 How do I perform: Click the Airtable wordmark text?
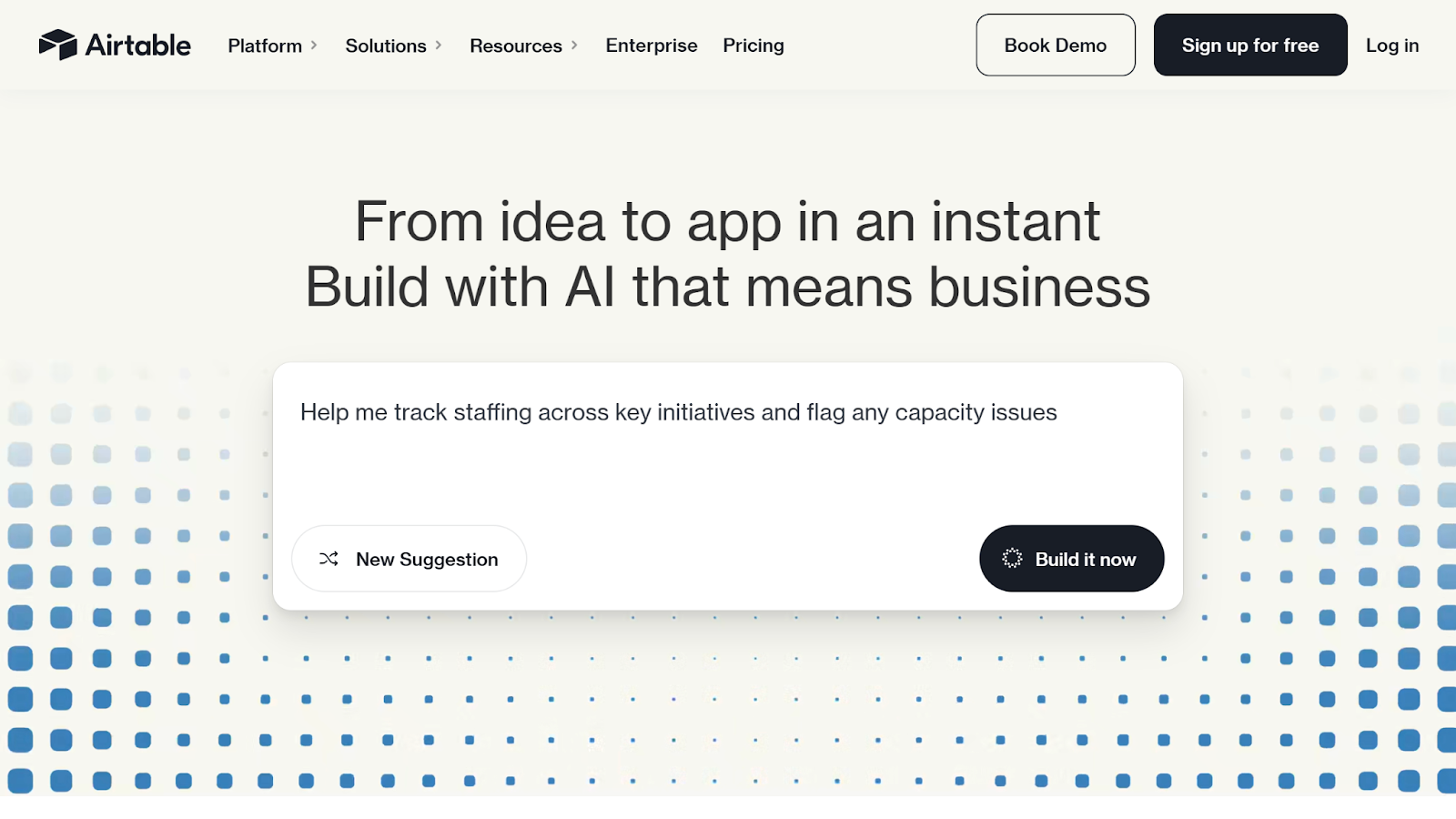[x=138, y=44]
